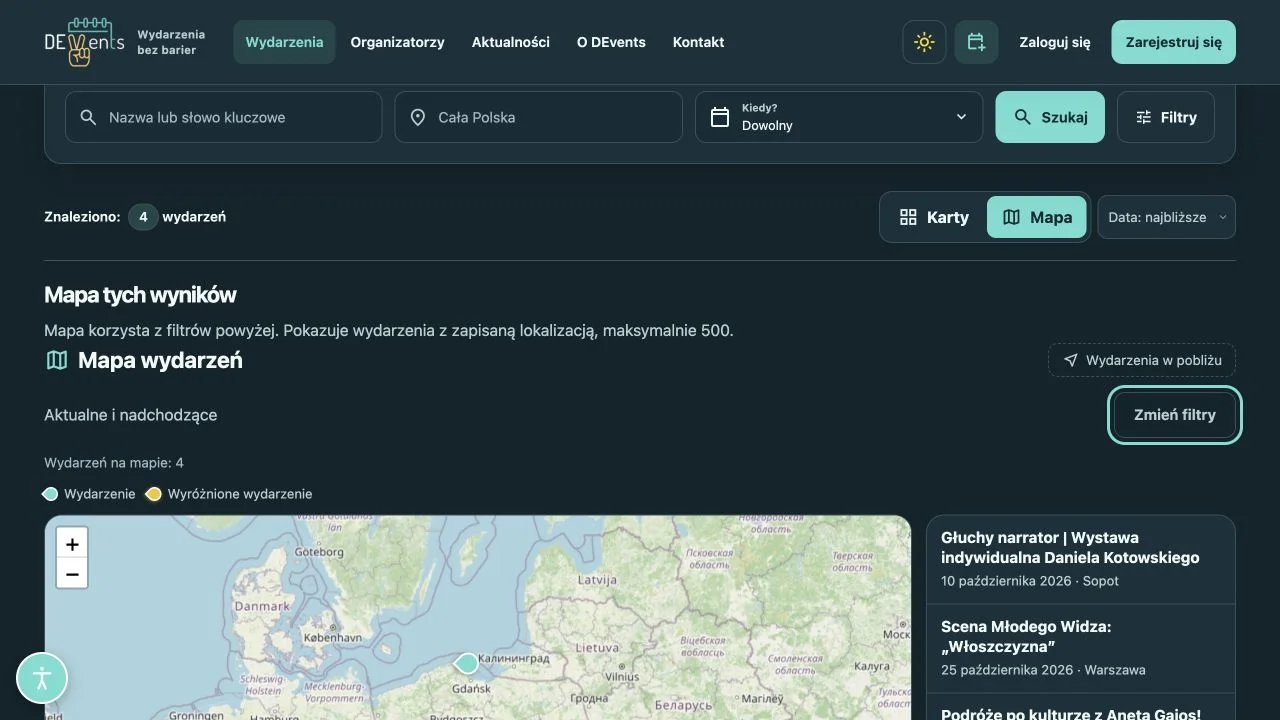Open the O DEvents page

[611, 42]
